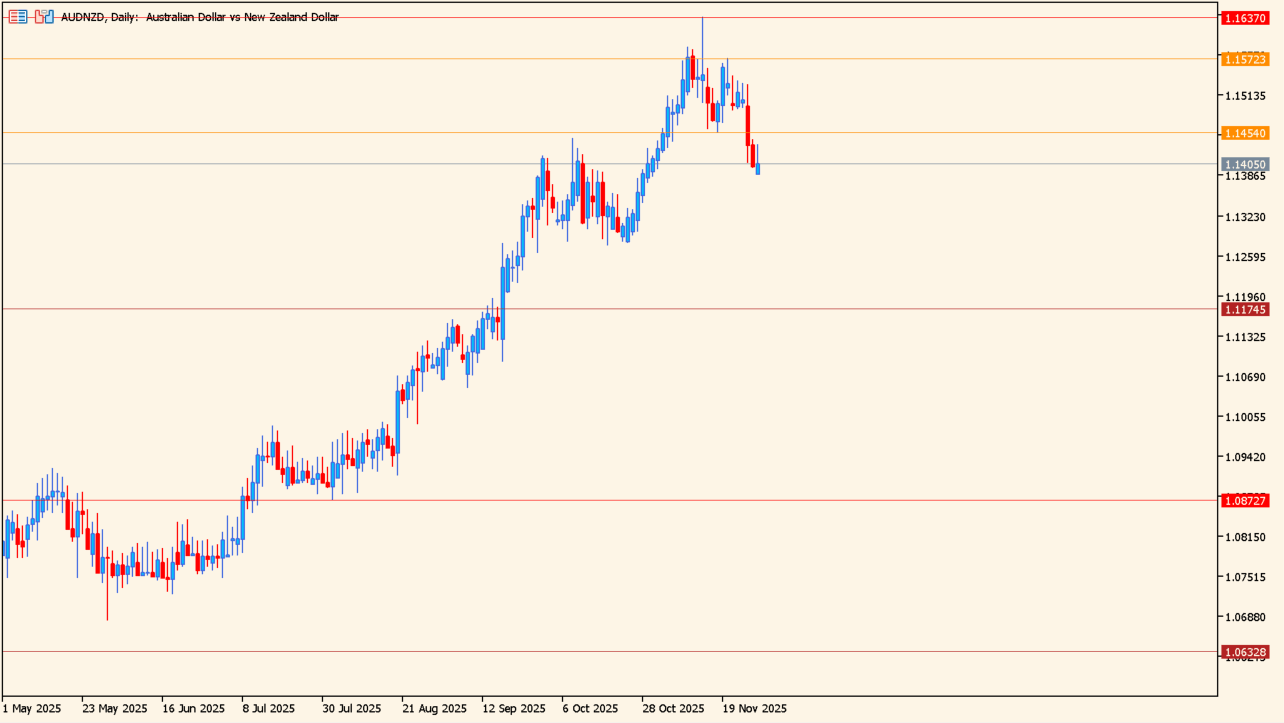Click the latest blue candle on chart
This screenshot has width=1284, height=723.
[x=758, y=169]
